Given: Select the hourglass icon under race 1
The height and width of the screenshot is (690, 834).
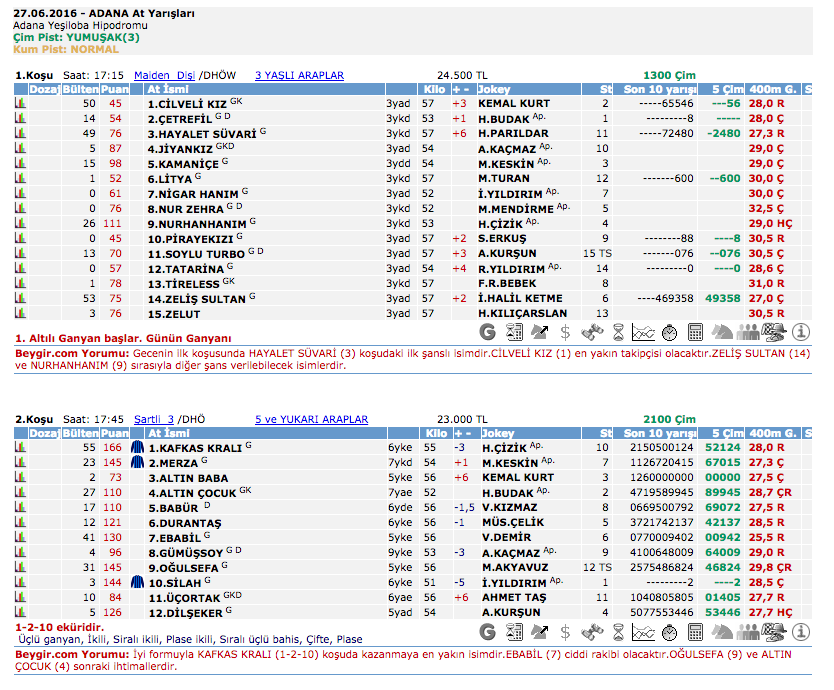Looking at the screenshot, I should 619,331.
